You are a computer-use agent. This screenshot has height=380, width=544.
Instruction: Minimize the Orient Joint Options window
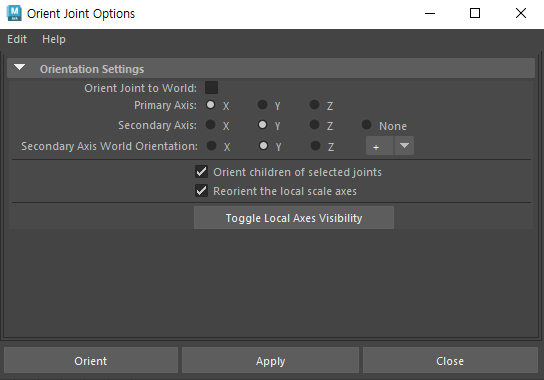(x=430, y=14)
